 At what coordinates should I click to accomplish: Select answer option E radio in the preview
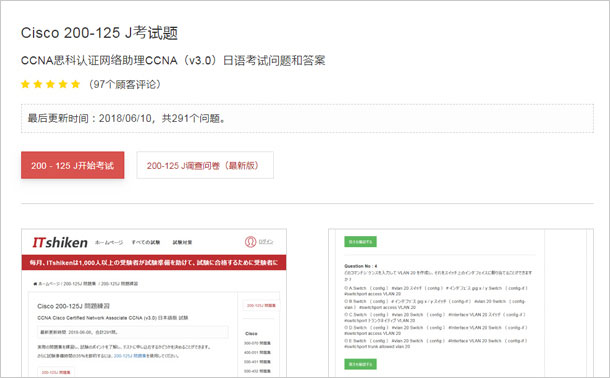coord(346,341)
